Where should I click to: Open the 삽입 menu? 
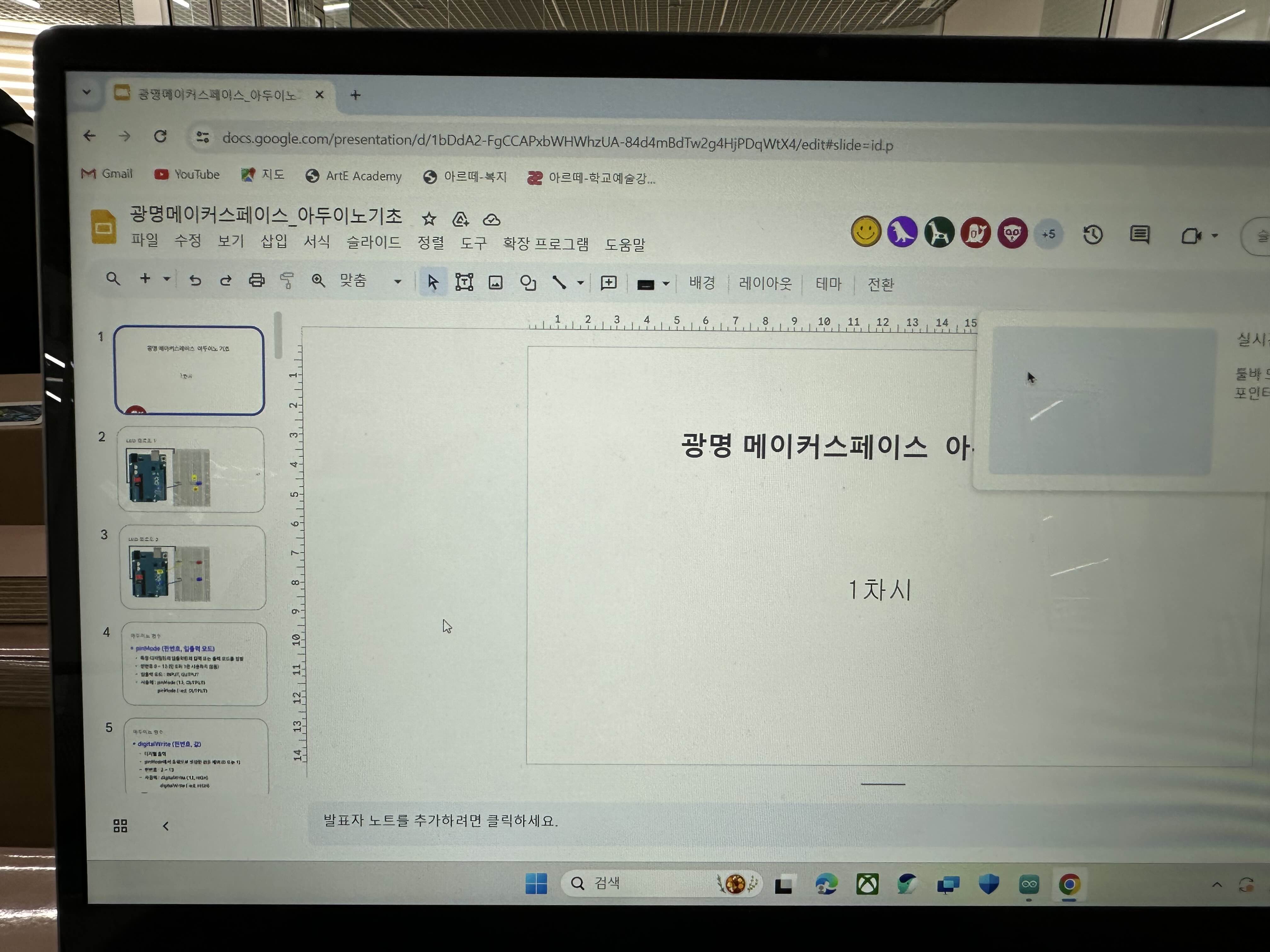pyautogui.click(x=274, y=241)
